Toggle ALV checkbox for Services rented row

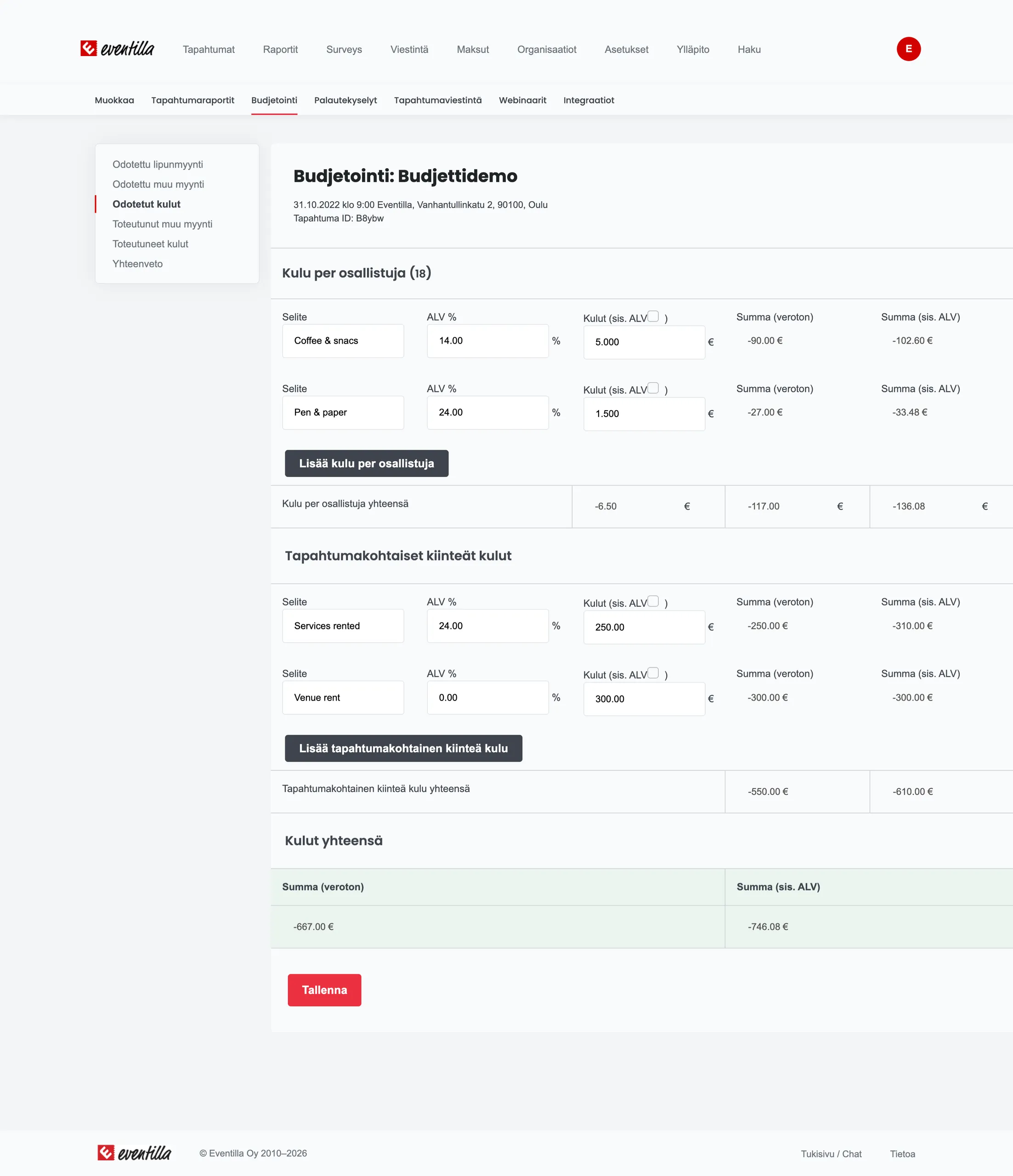point(653,601)
